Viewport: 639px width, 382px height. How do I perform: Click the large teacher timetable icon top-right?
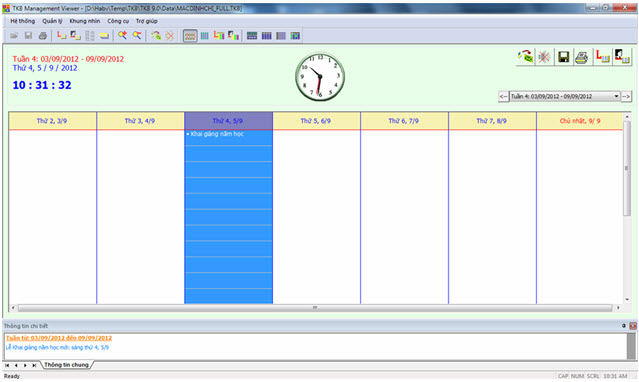point(622,57)
